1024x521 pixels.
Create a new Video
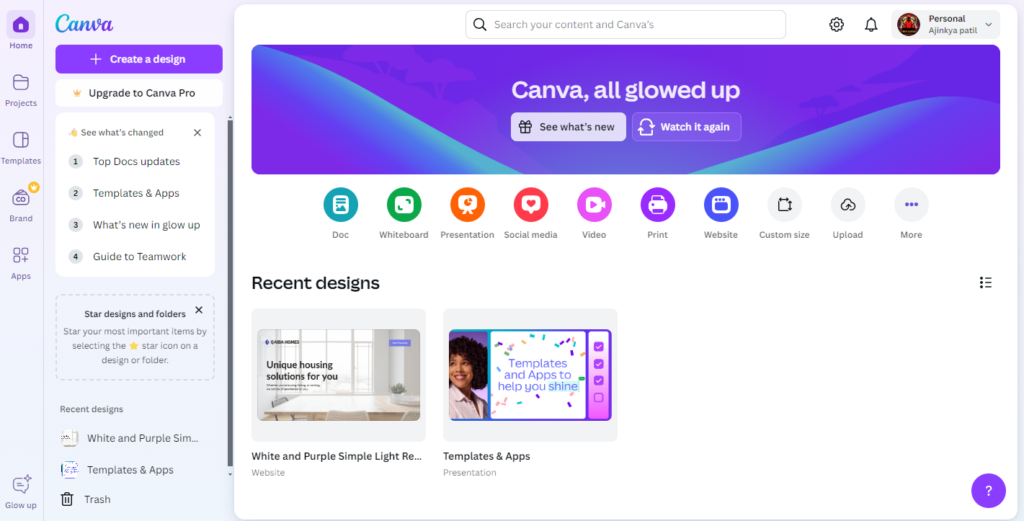tap(594, 205)
